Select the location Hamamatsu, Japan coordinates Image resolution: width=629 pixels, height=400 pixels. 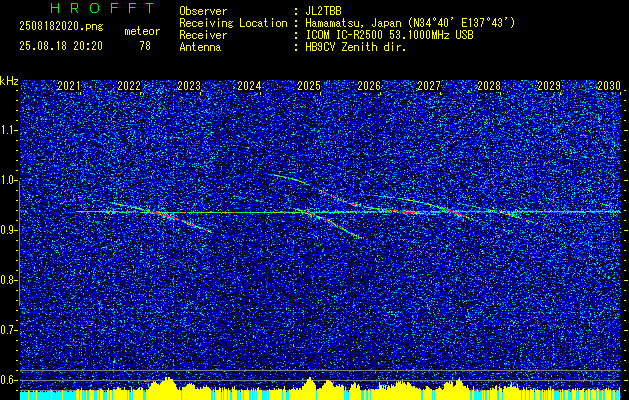[410, 23]
